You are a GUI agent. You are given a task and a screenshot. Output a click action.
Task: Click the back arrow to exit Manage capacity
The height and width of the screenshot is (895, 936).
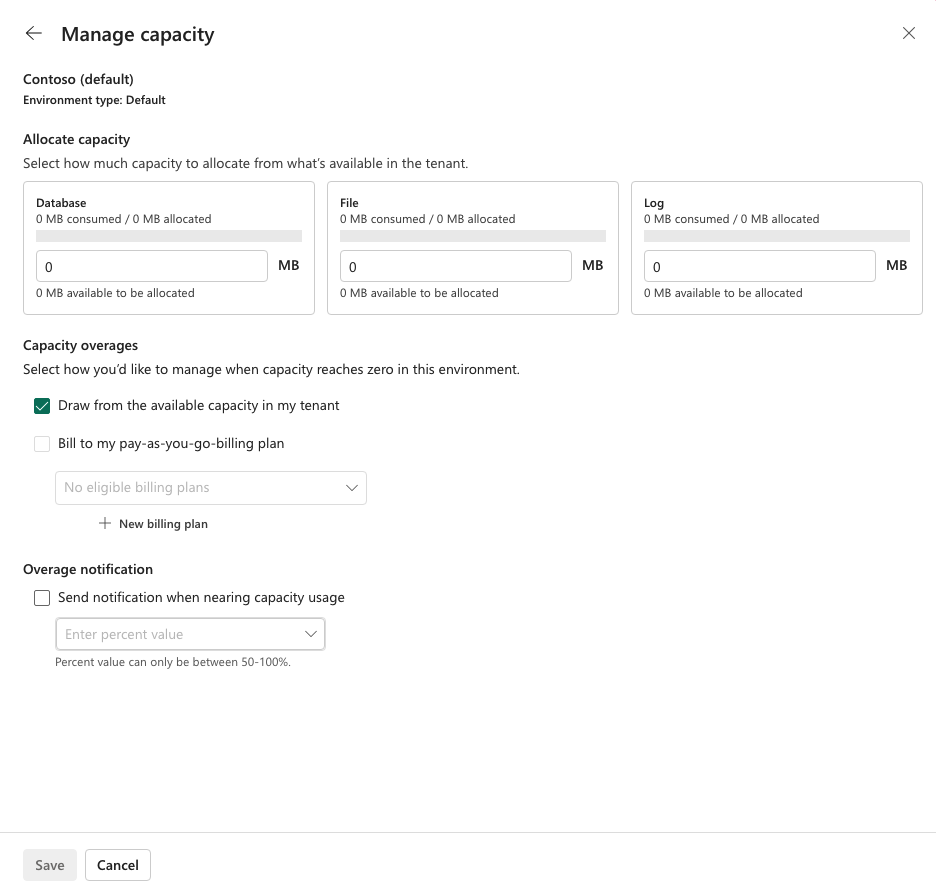(x=33, y=33)
